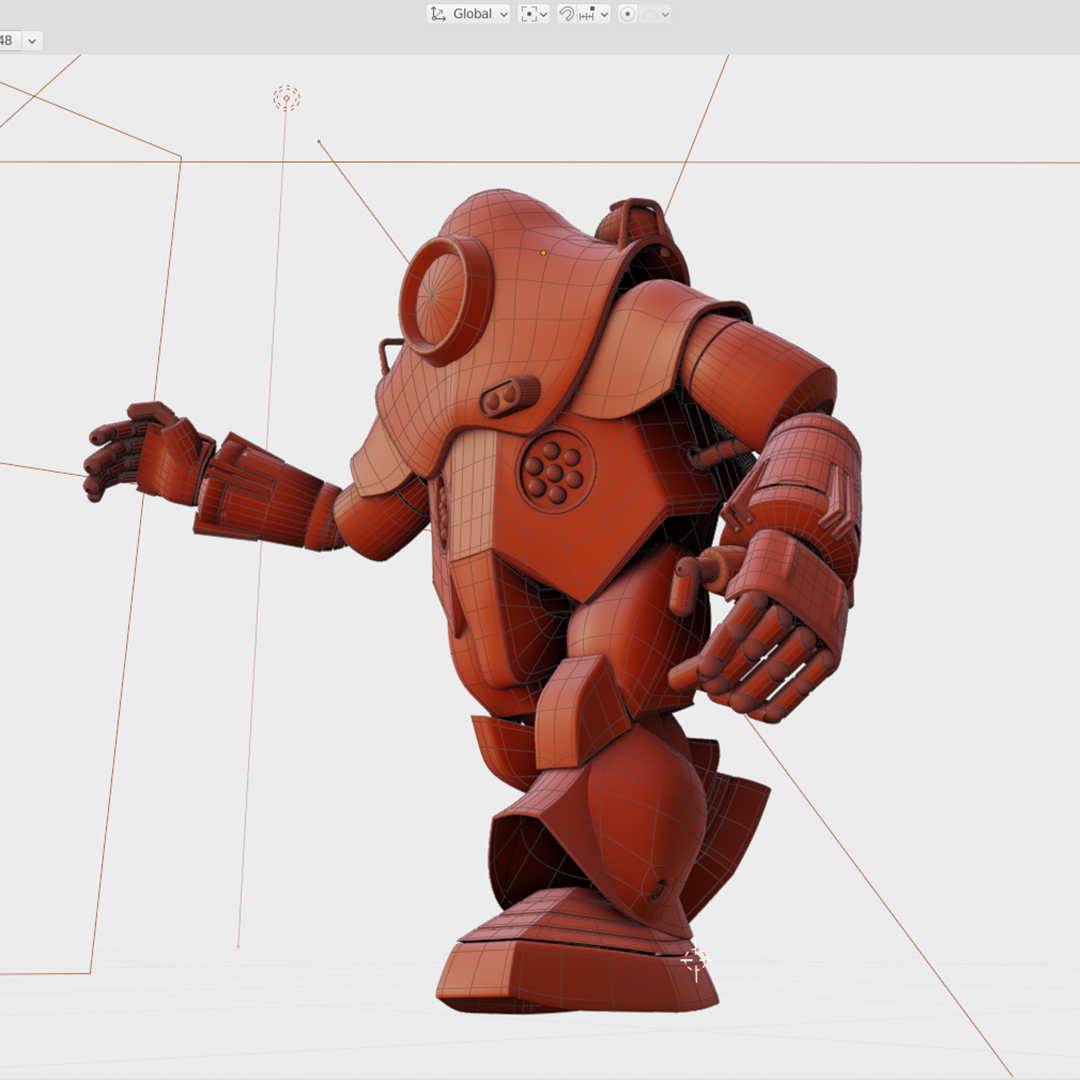Viewport: 1080px width, 1080px height.
Task: Click the snap increment icon
Action: click(587, 14)
